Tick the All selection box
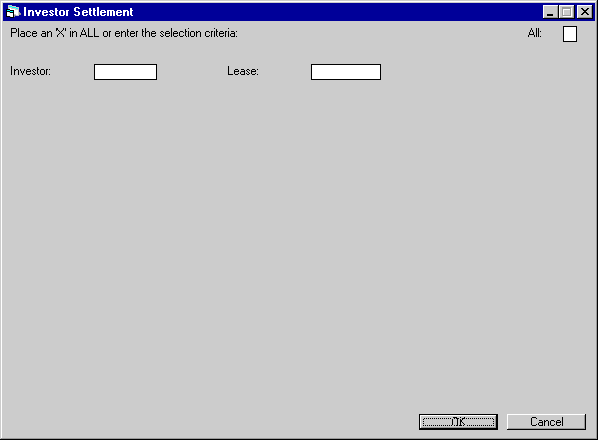 (570, 34)
